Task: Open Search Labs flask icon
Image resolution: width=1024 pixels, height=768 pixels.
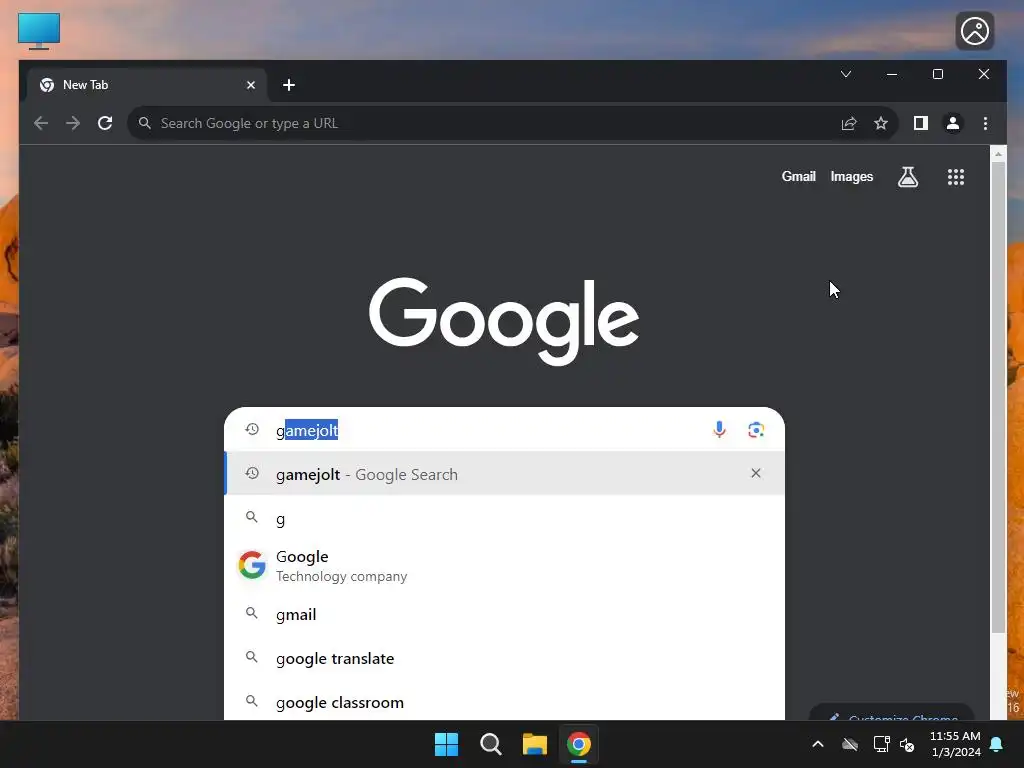Action: click(908, 176)
